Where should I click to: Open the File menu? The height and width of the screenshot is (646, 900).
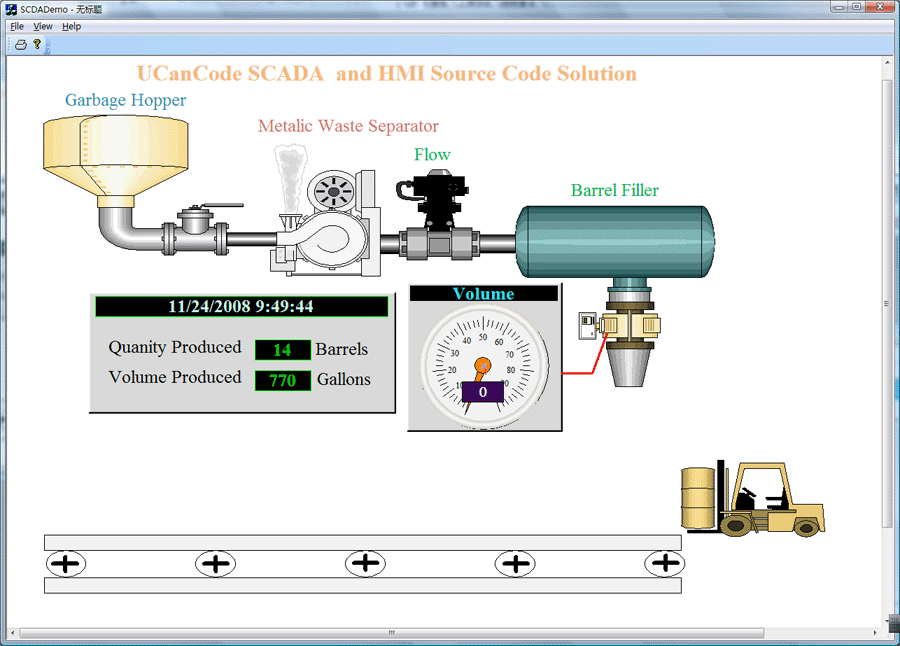tap(17, 26)
